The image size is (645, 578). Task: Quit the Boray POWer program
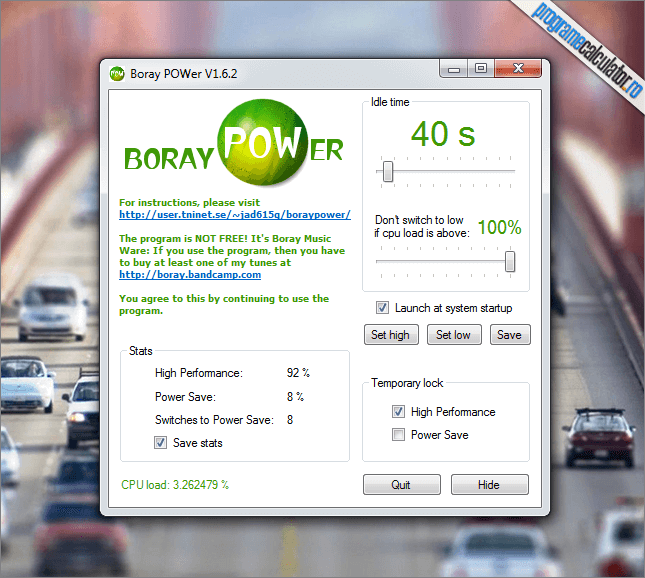401,485
